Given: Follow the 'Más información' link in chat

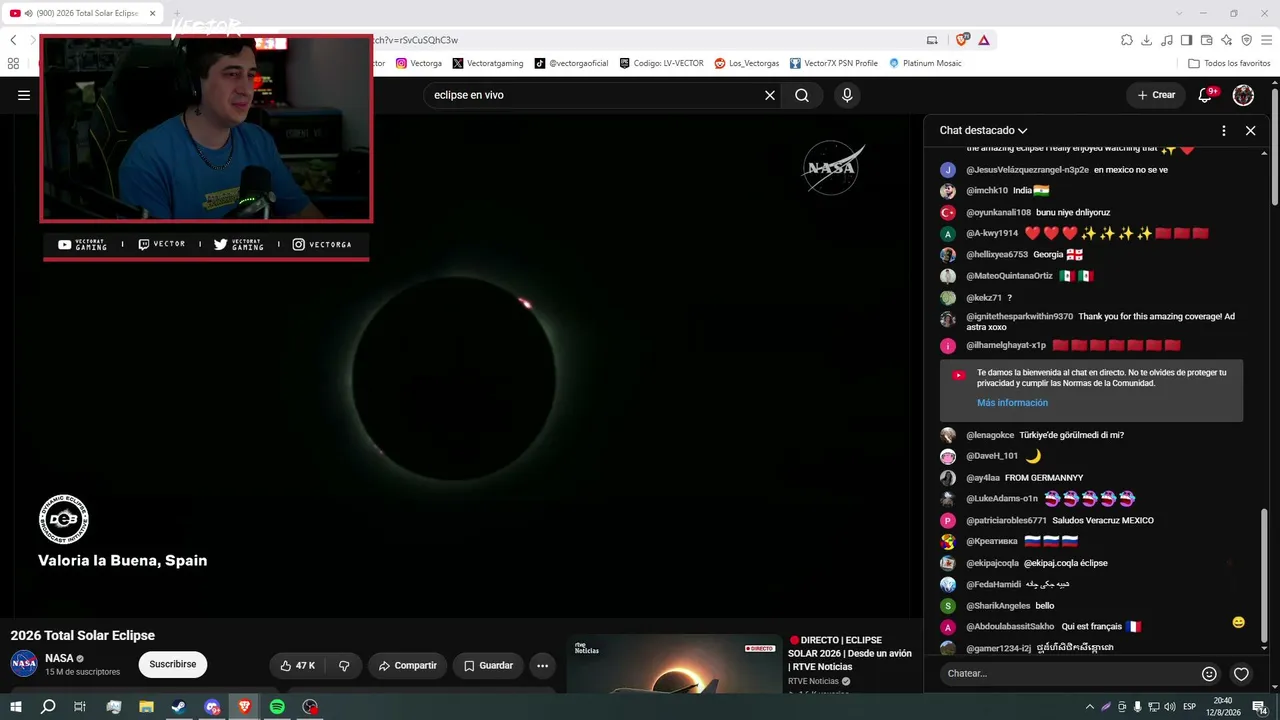Looking at the screenshot, I should (1012, 403).
